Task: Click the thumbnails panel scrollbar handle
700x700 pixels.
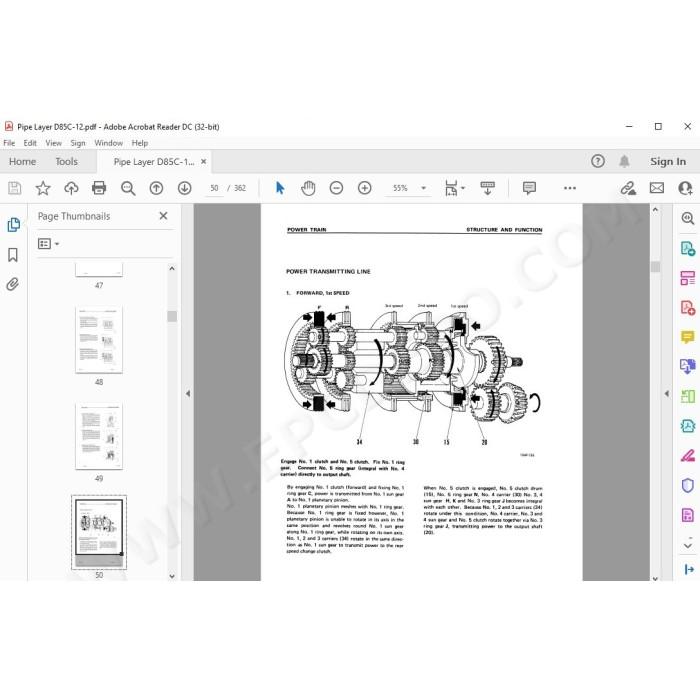Action: tap(172, 316)
